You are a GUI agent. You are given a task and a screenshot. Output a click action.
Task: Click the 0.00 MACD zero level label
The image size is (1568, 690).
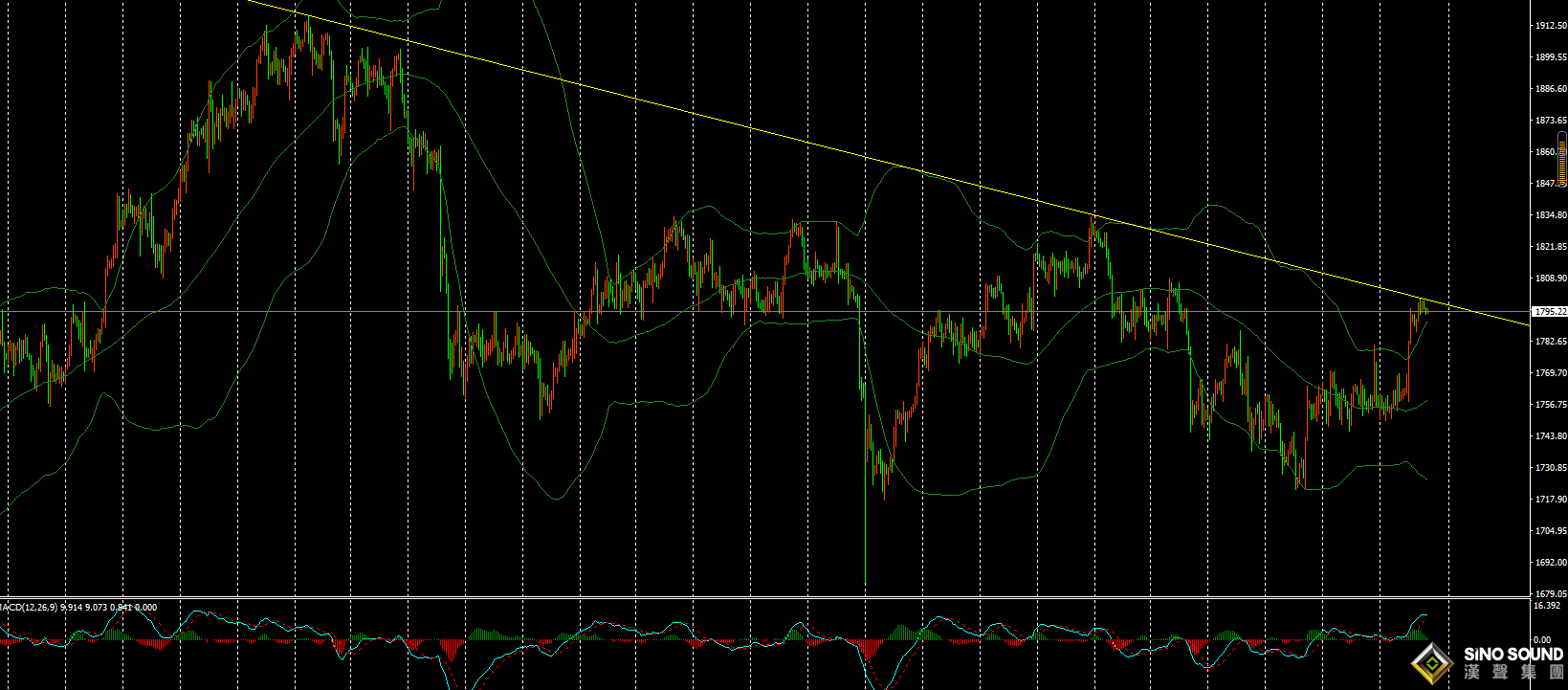click(1542, 639)
